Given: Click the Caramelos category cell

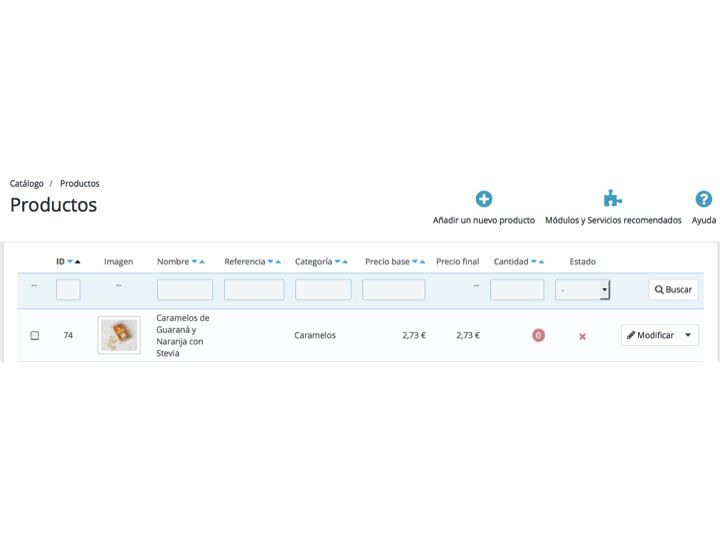Looking at the screenshot, I should click(x=315, y=335).
